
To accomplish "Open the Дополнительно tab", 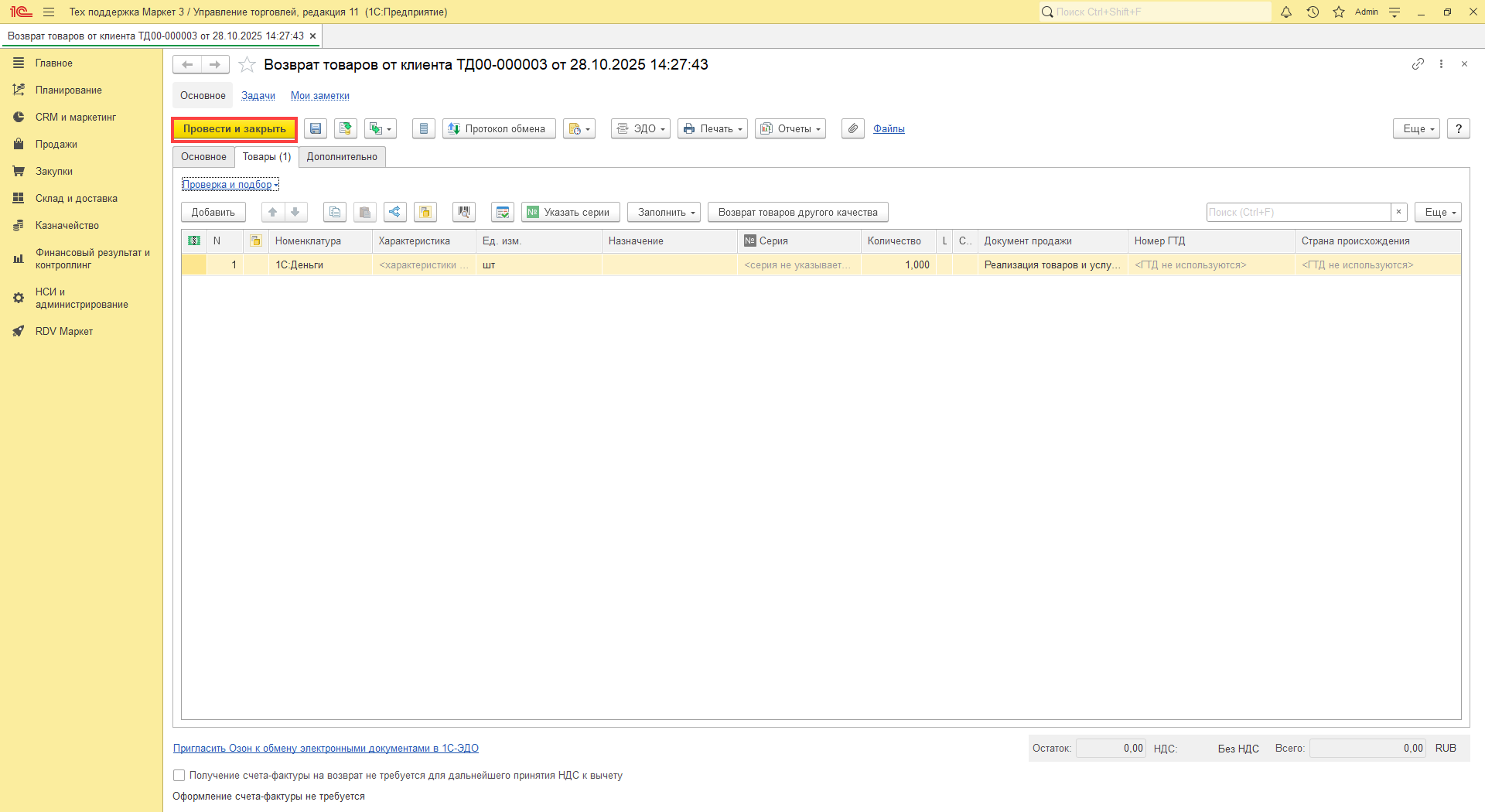I will point(342,156).
